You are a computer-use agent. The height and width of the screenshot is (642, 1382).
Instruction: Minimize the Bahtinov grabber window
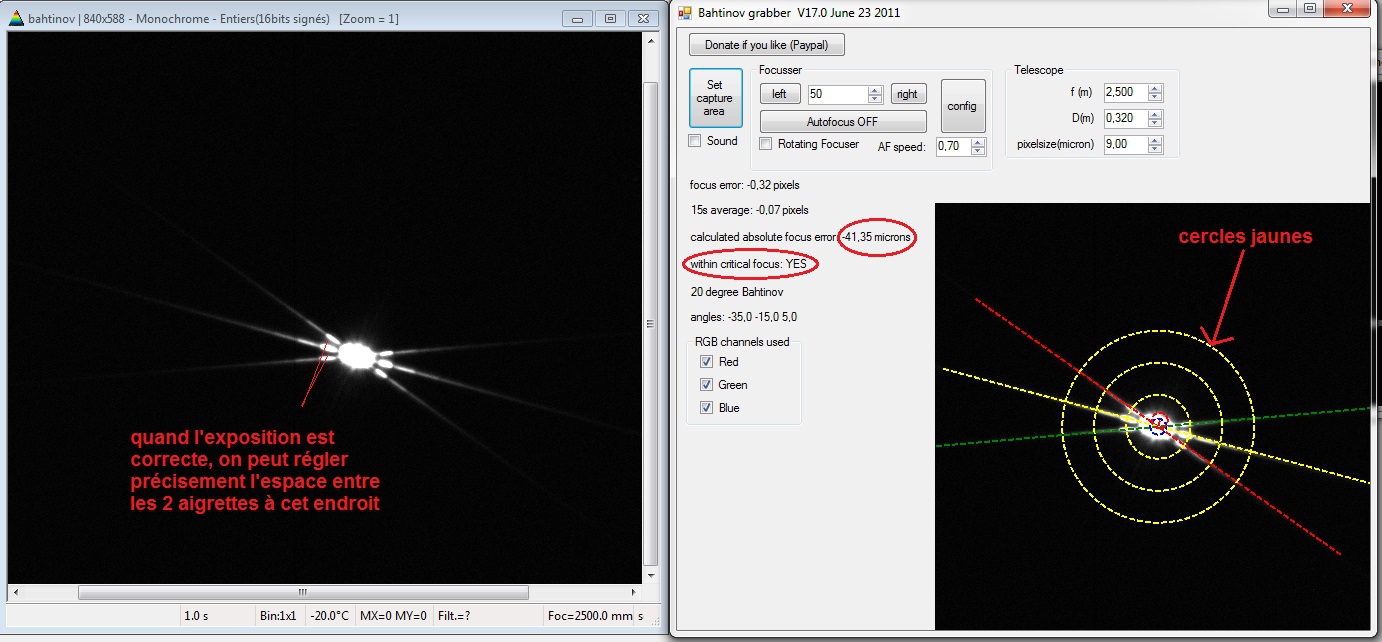1283,8
